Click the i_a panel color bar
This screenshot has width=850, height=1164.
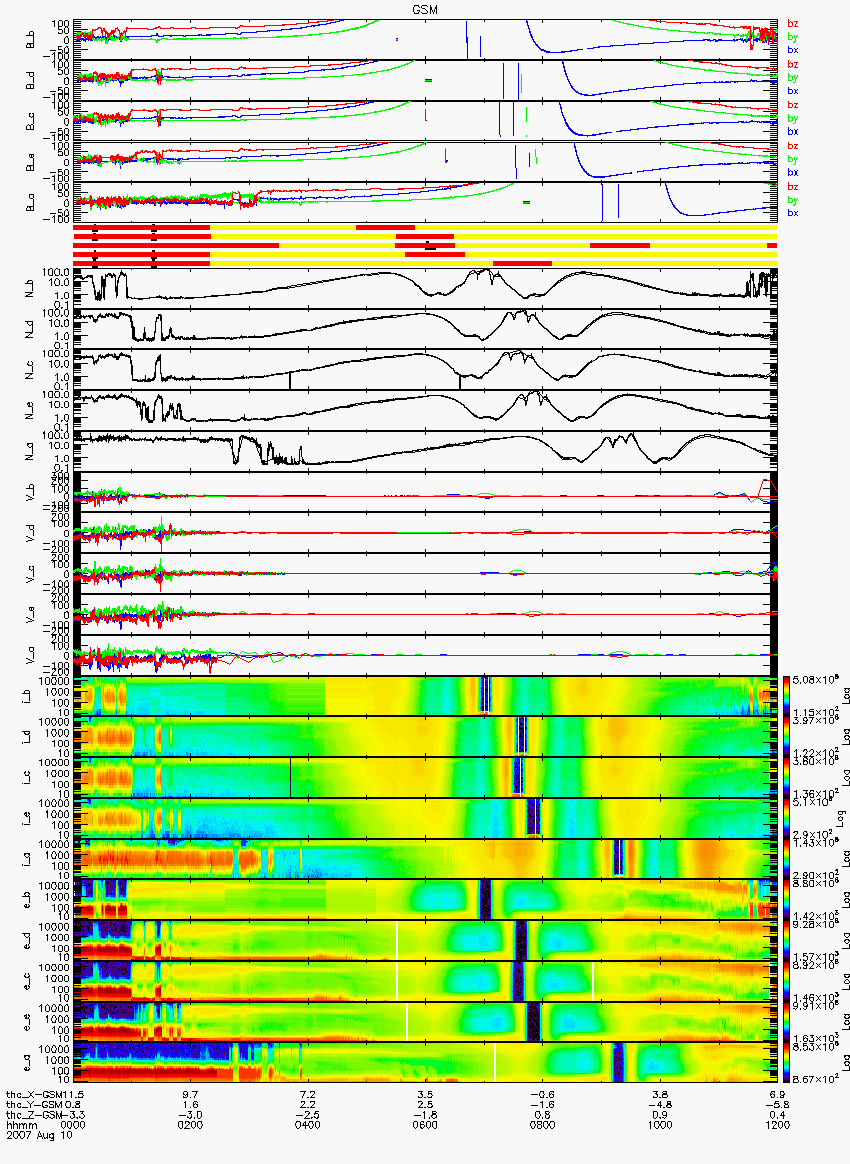coord(786,859)
